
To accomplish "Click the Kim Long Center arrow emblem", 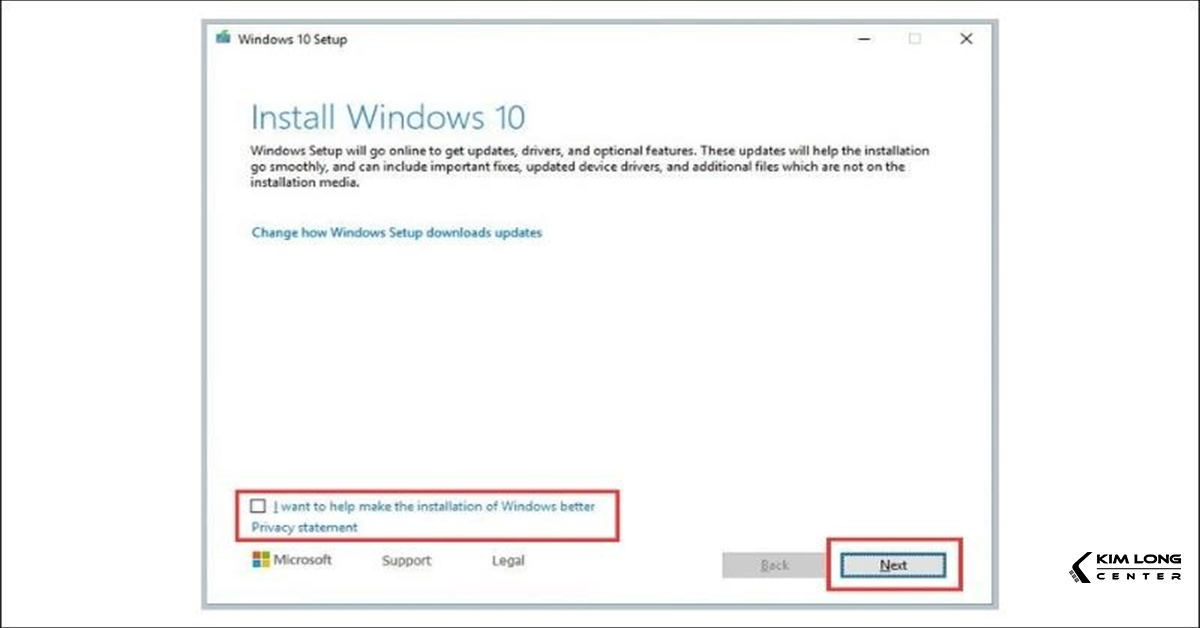I will point(1082,565).
